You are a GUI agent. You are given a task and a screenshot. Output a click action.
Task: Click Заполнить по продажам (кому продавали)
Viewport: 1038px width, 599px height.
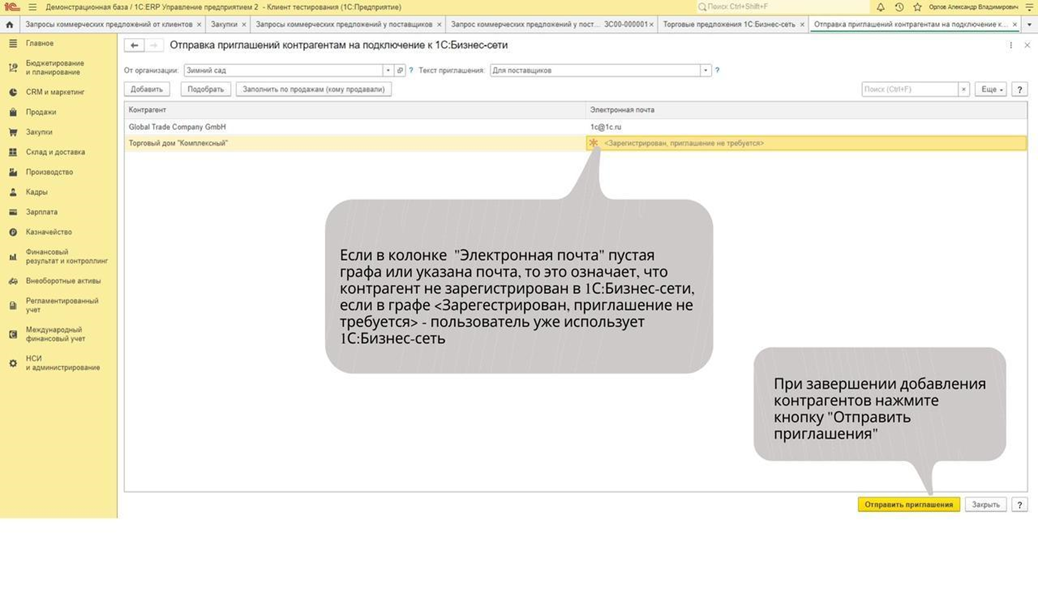(x=313, y=89)
